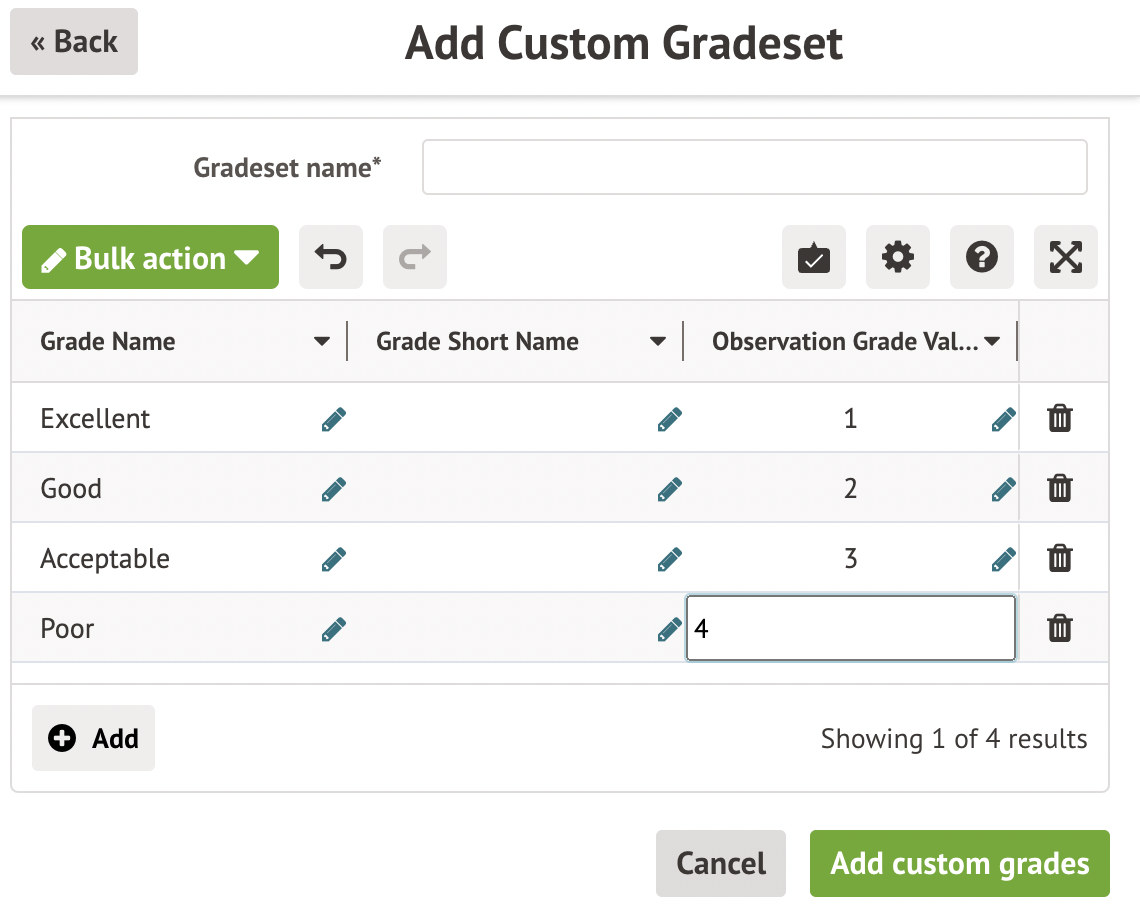Expand Observation Grade Value column menu
The height and width of the screenshot is (916, 1140).
992,342
